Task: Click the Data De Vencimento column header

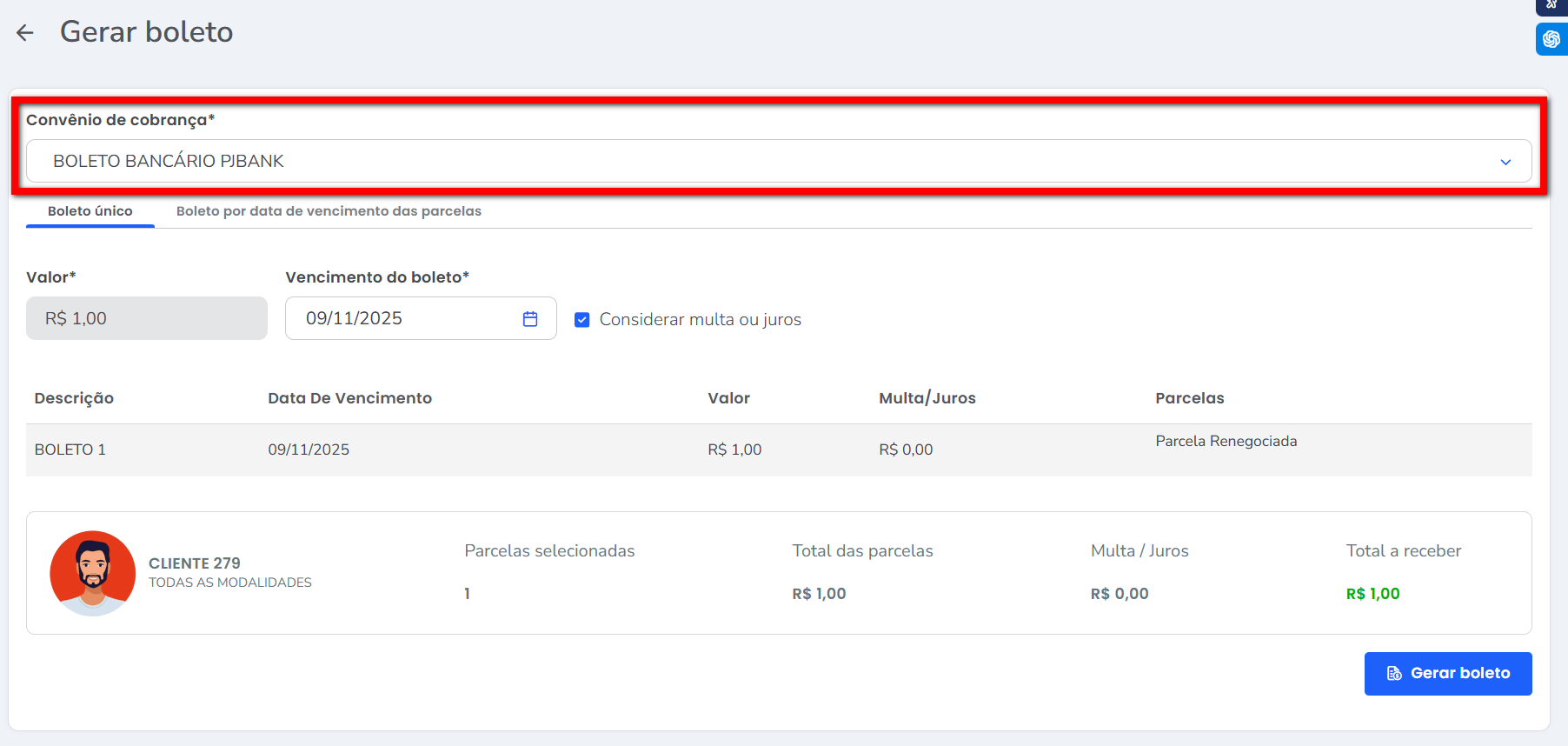Action: [349, 398]
